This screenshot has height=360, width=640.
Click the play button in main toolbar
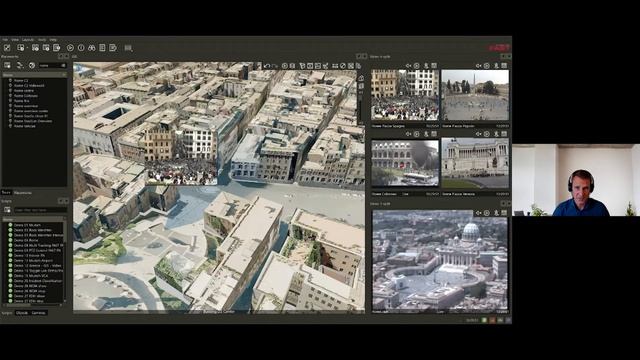tap(70, 48)
